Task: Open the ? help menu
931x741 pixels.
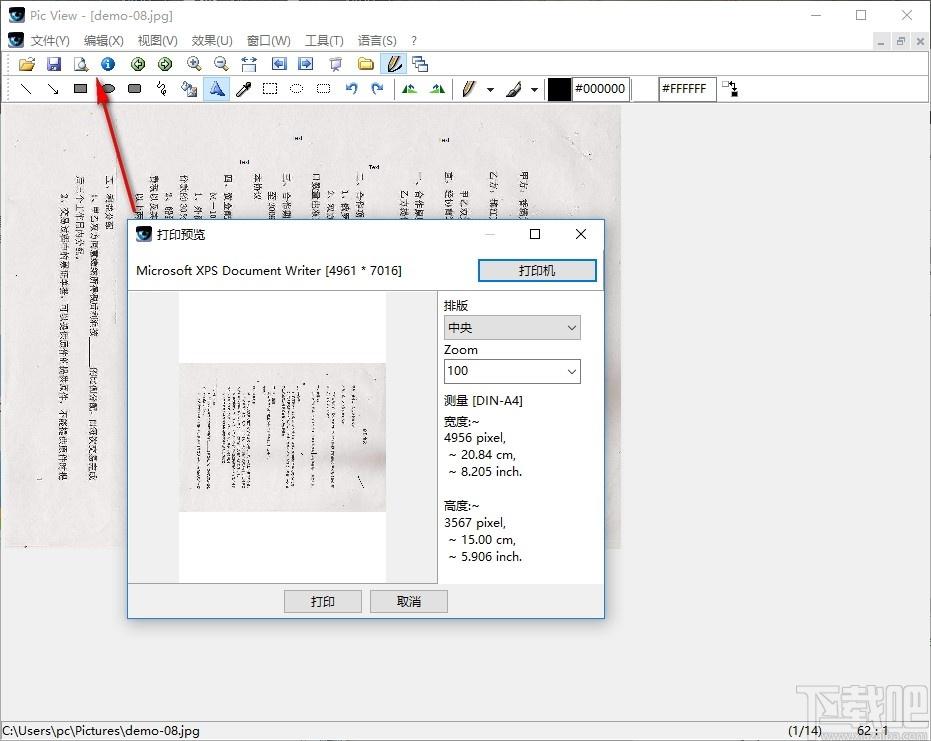Action: coord(414,40)
